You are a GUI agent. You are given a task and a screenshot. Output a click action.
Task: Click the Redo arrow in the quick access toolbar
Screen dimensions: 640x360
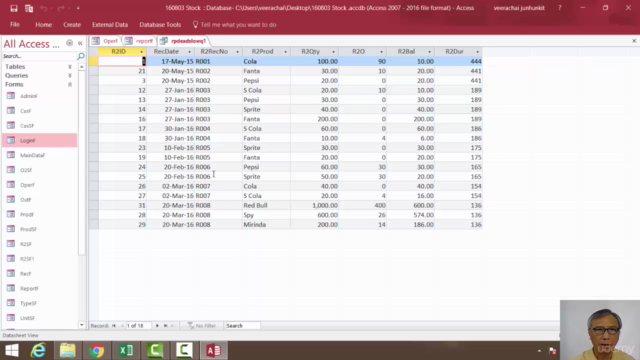coord(61,8)
